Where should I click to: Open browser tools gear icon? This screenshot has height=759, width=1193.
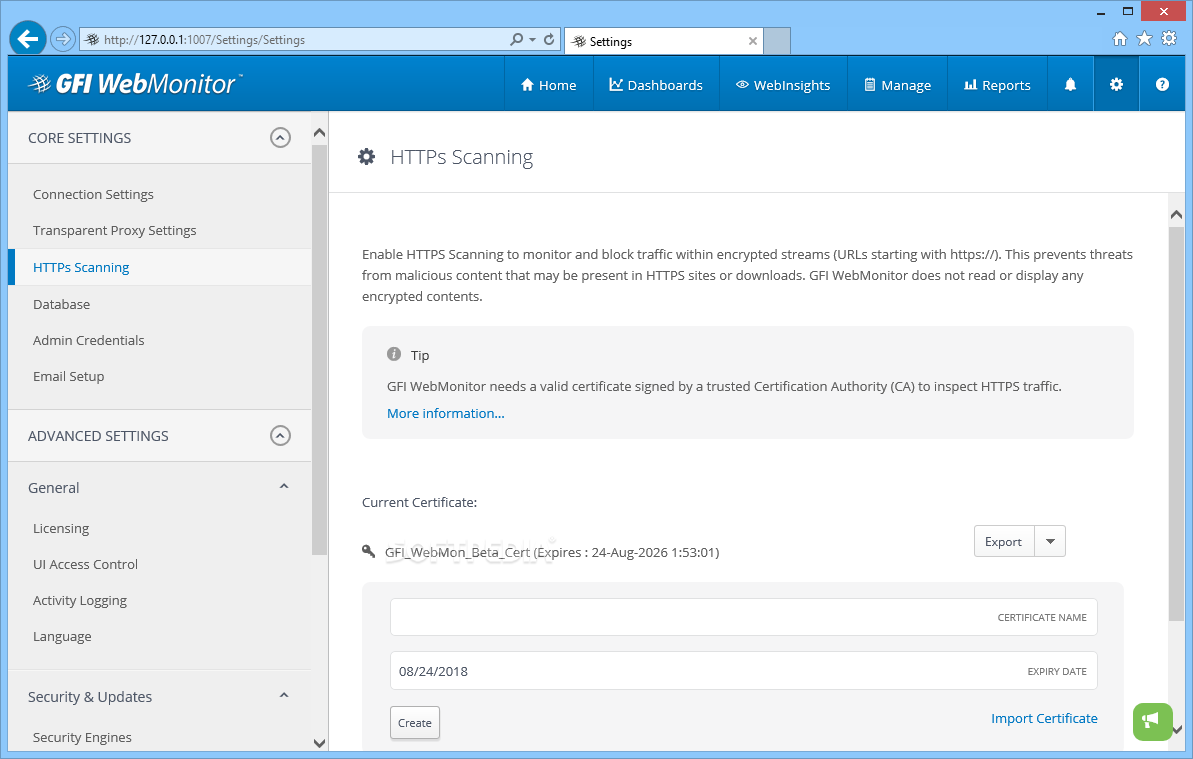pos(1169,39)
